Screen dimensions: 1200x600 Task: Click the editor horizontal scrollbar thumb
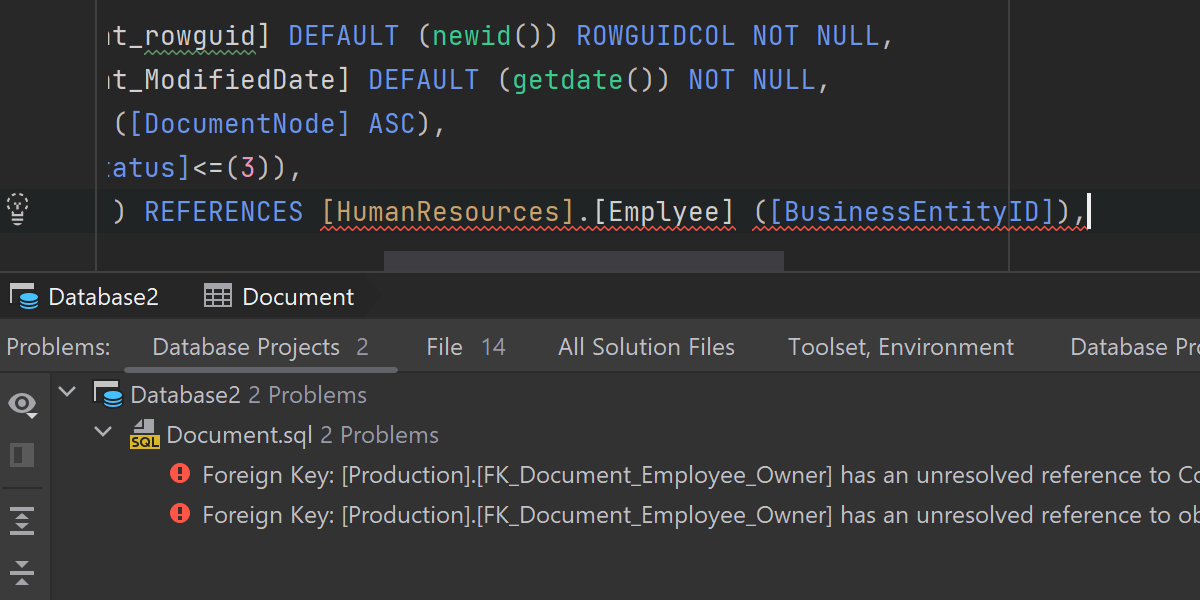583,262
